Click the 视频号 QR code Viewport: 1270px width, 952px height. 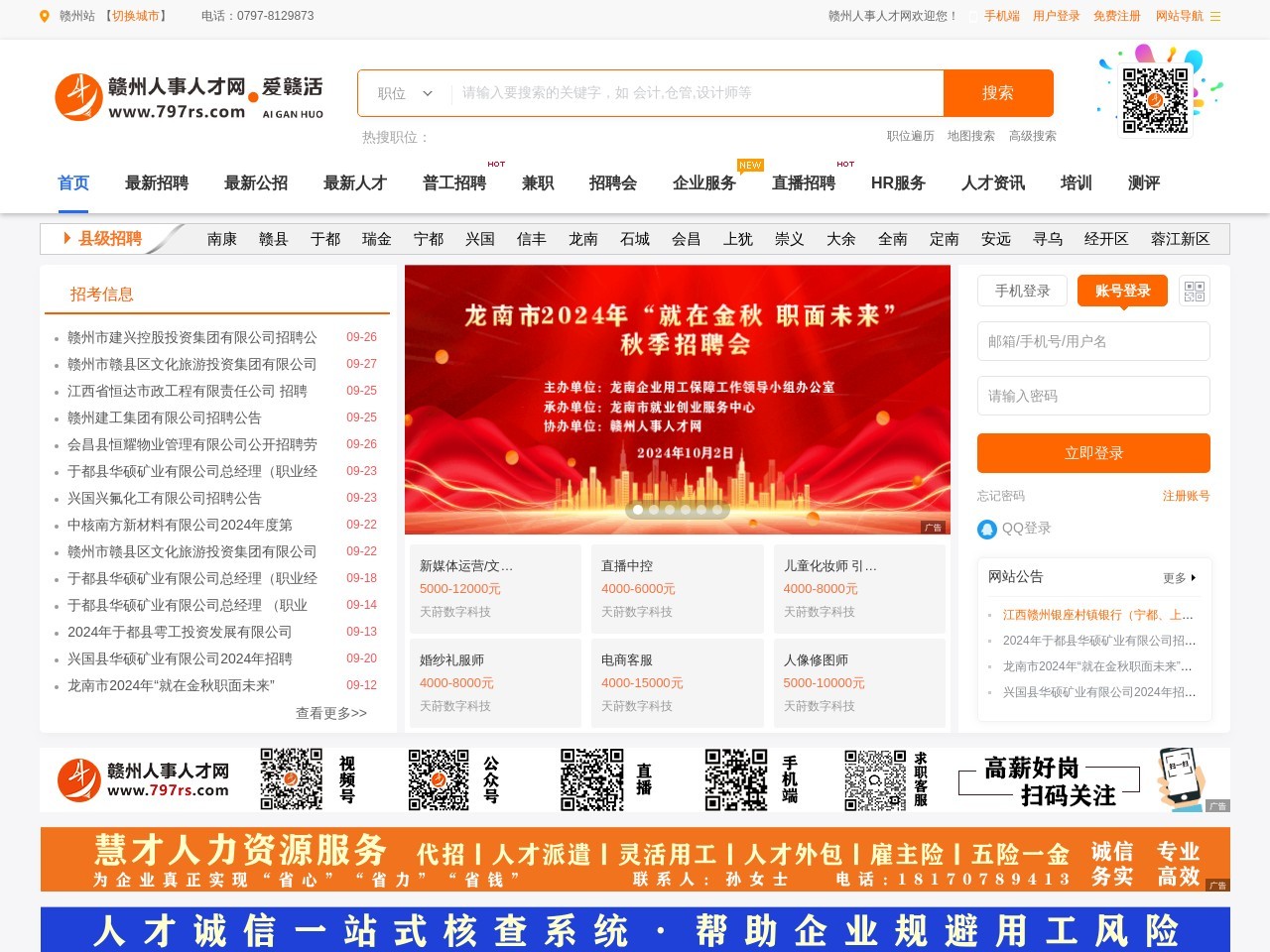click(291, 779)
